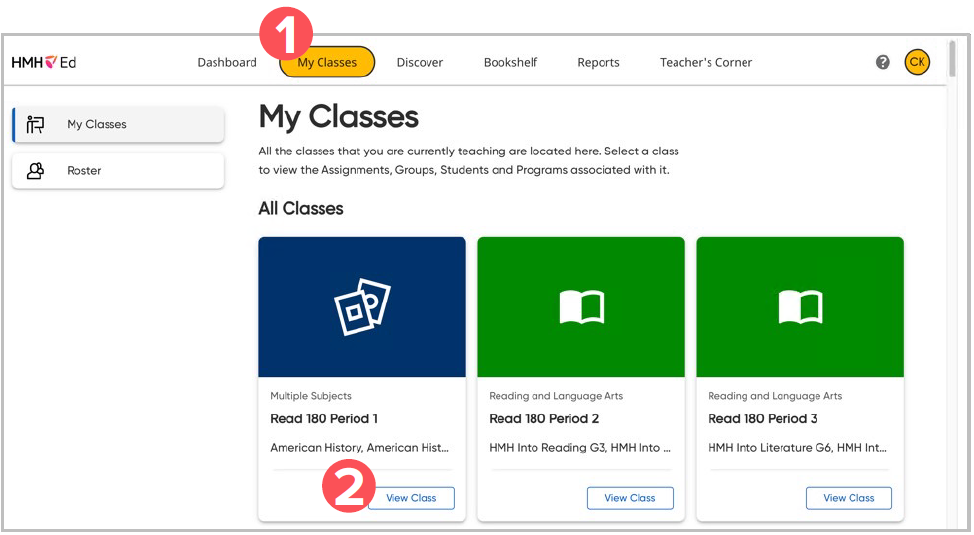This screenshot has height=535, width=974.
Task: Open the Discover tab
Action: click(x=420, y=62)
